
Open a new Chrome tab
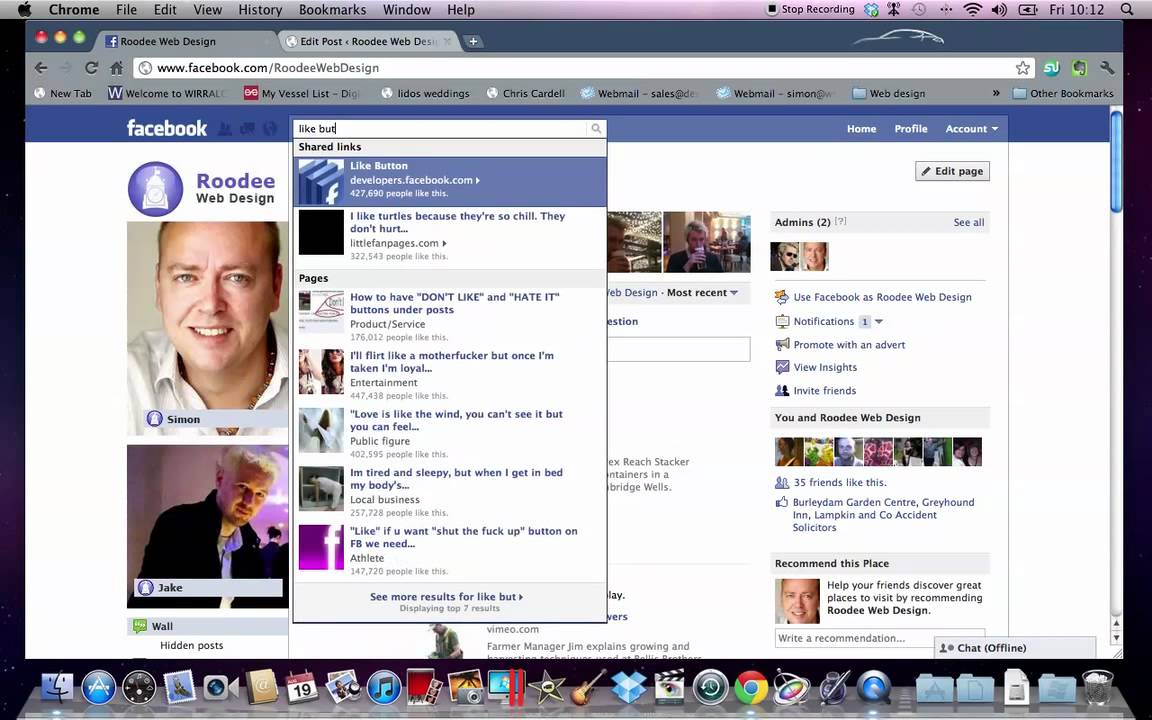473,41
